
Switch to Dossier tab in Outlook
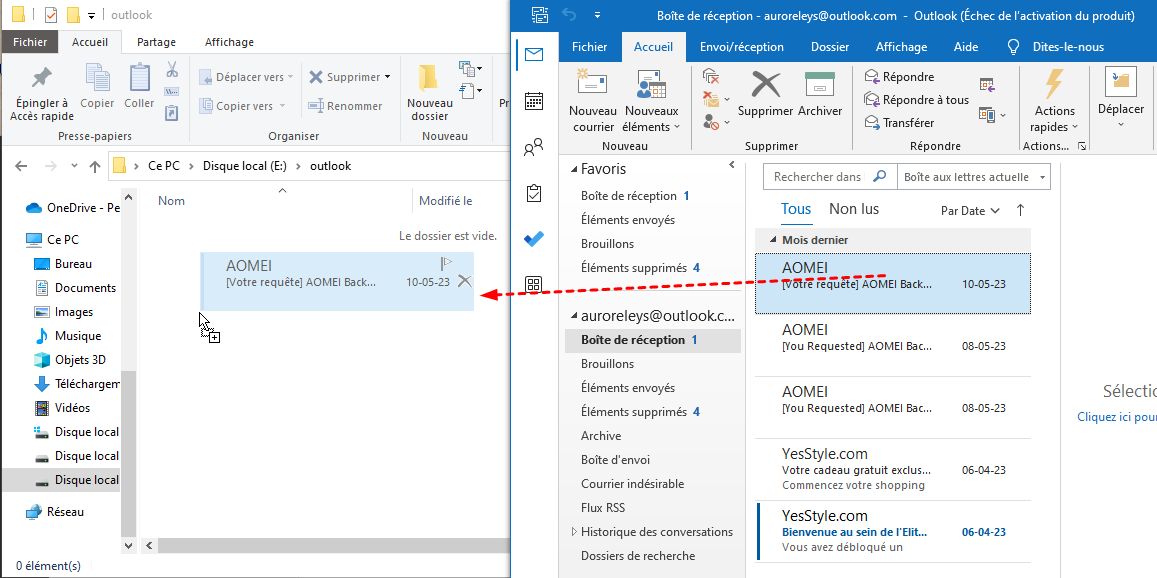point(830,47)
